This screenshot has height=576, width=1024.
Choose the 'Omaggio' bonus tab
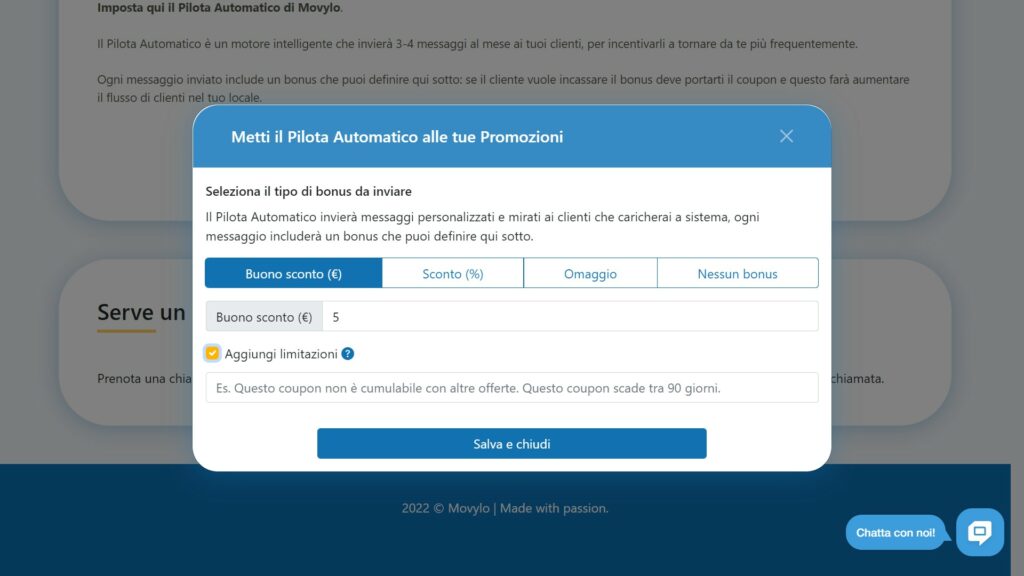[x=590, y=273]
